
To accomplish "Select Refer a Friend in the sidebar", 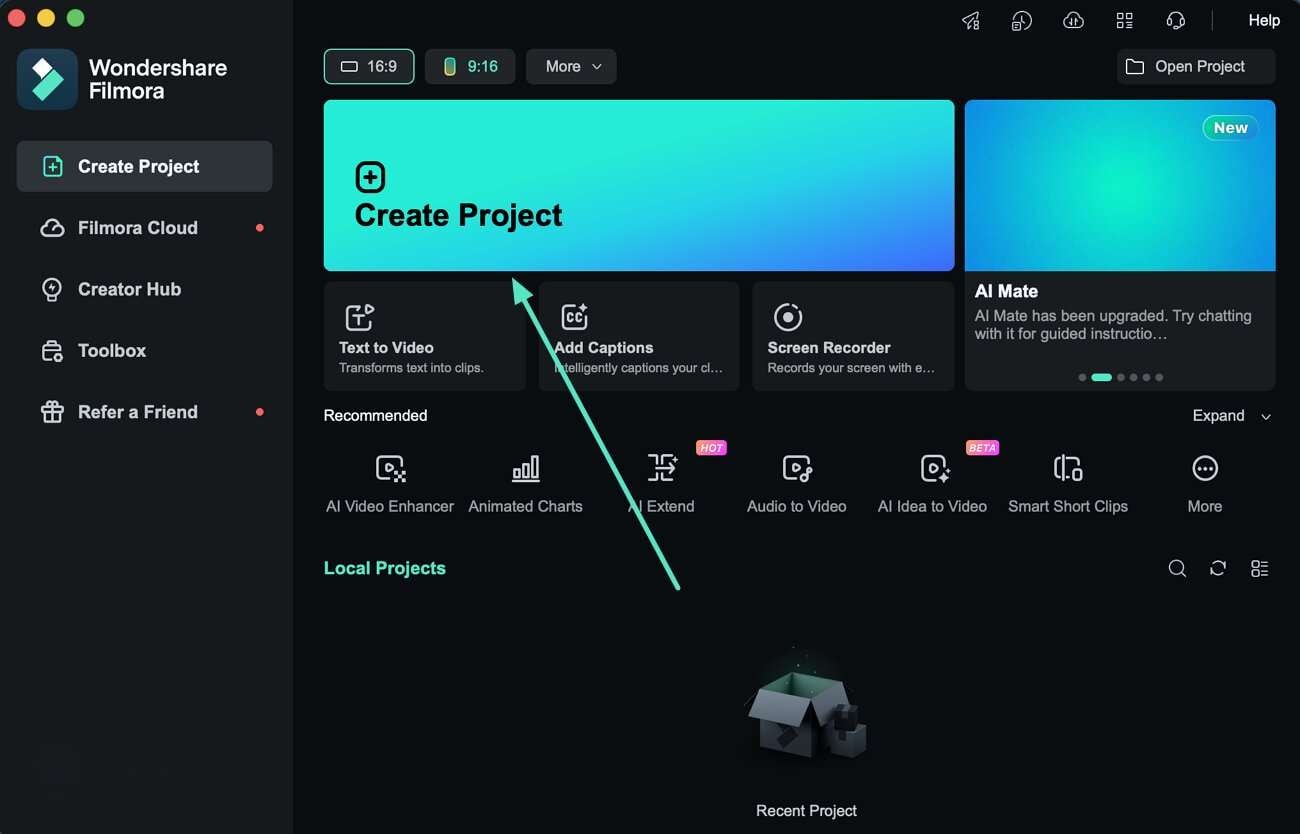I will click(144, 412).
